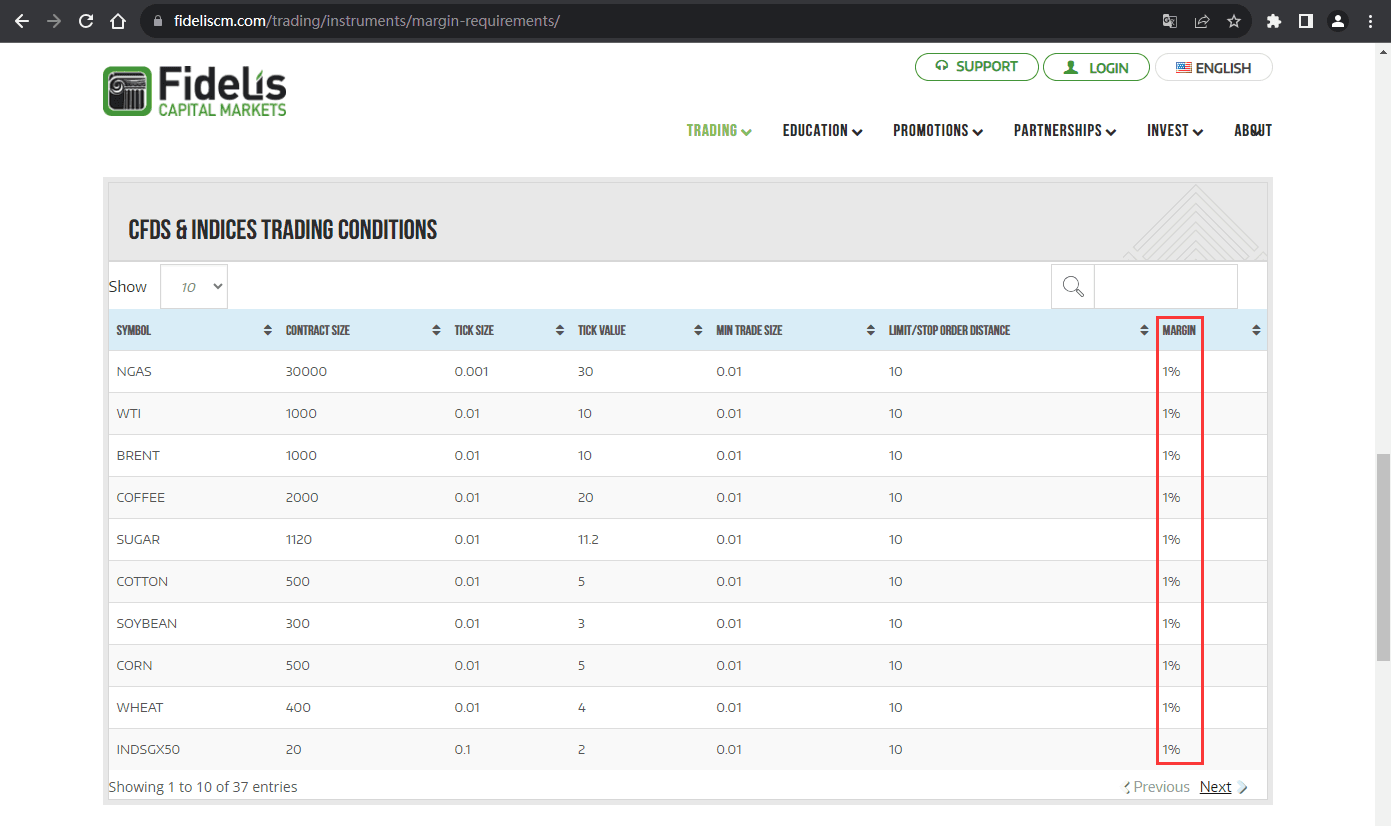Select the INDSGX50 symbol cell

148,750
